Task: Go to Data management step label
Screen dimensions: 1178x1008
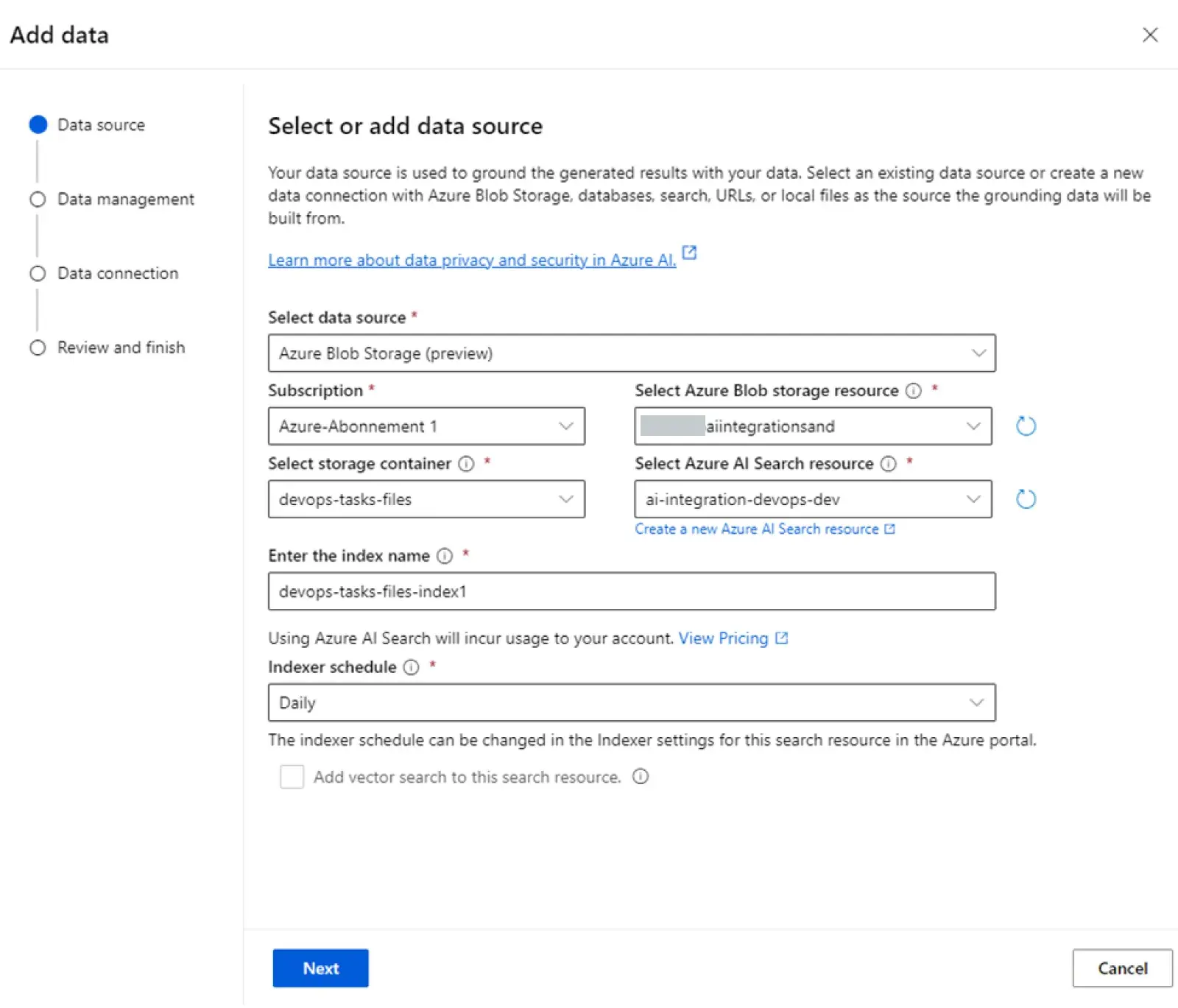Action: point(126,200)
